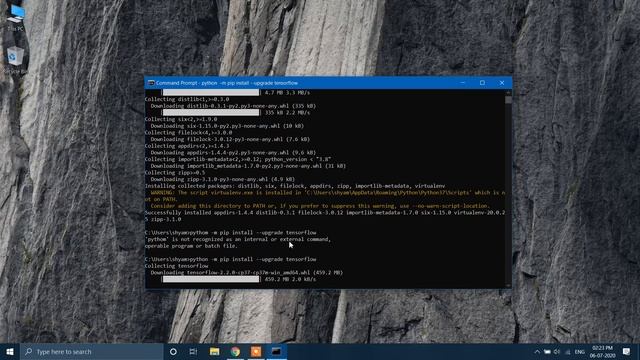Image resolution: width=640 pixels, height=360 pixels.
Task: Click the Command Prompt vertical scrollbar thumb
Action: pos(508,100)
